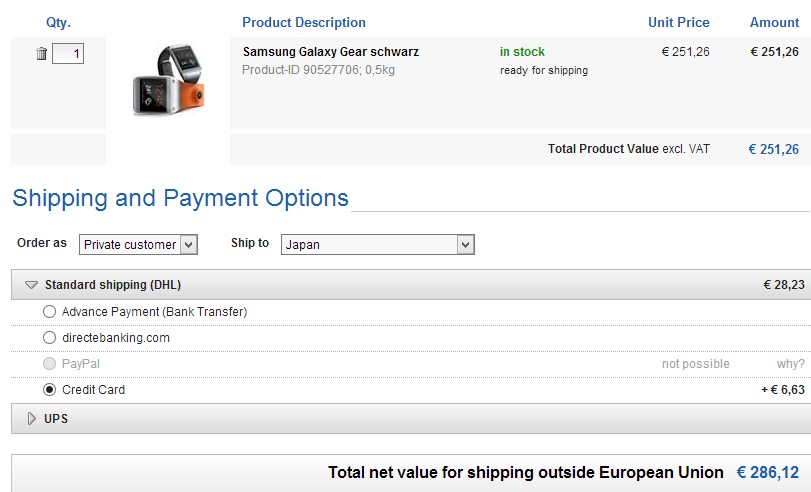This screenshot has height=492, width=811.
Task: Click the Unit Price column header
Action: tap(678, 22)
